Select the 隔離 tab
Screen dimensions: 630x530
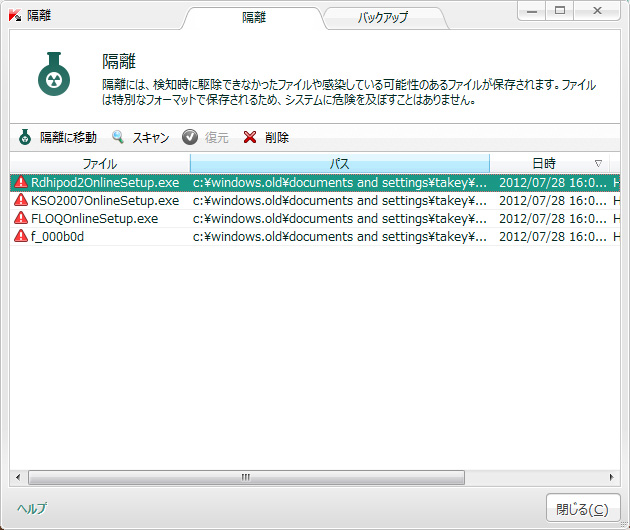254,18
